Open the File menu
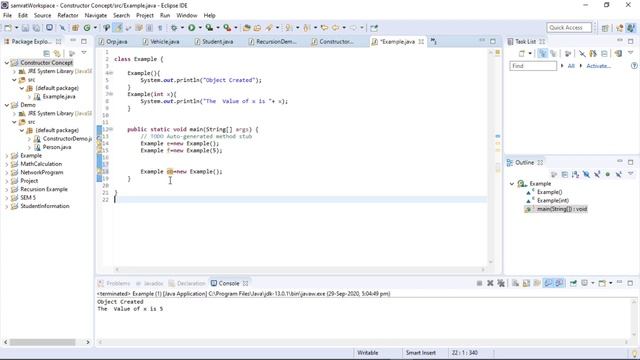Screen dimensions: 640x360 (x=7, y=15)
